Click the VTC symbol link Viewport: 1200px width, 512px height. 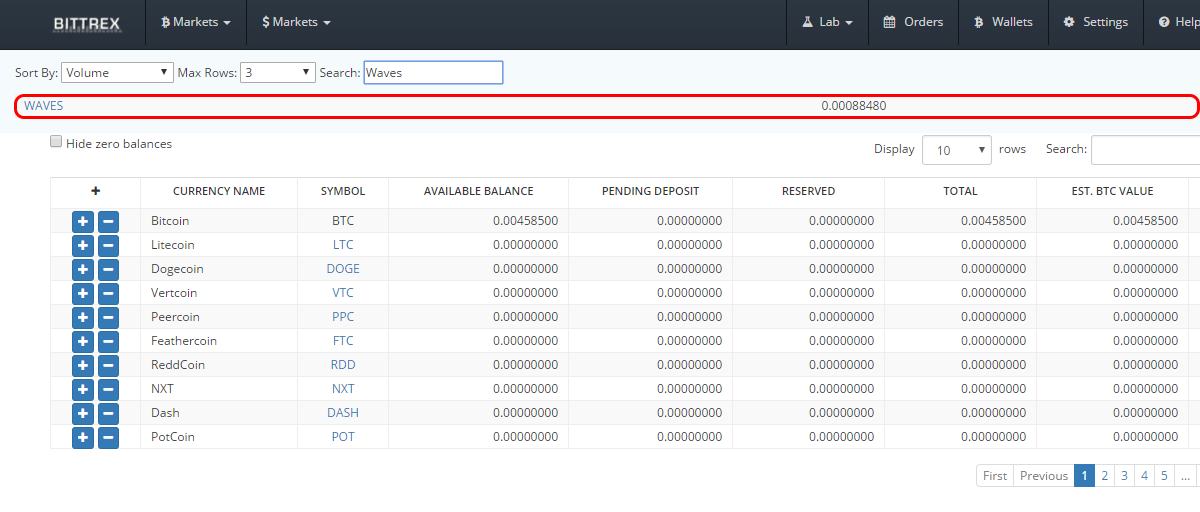pos(343,293)
